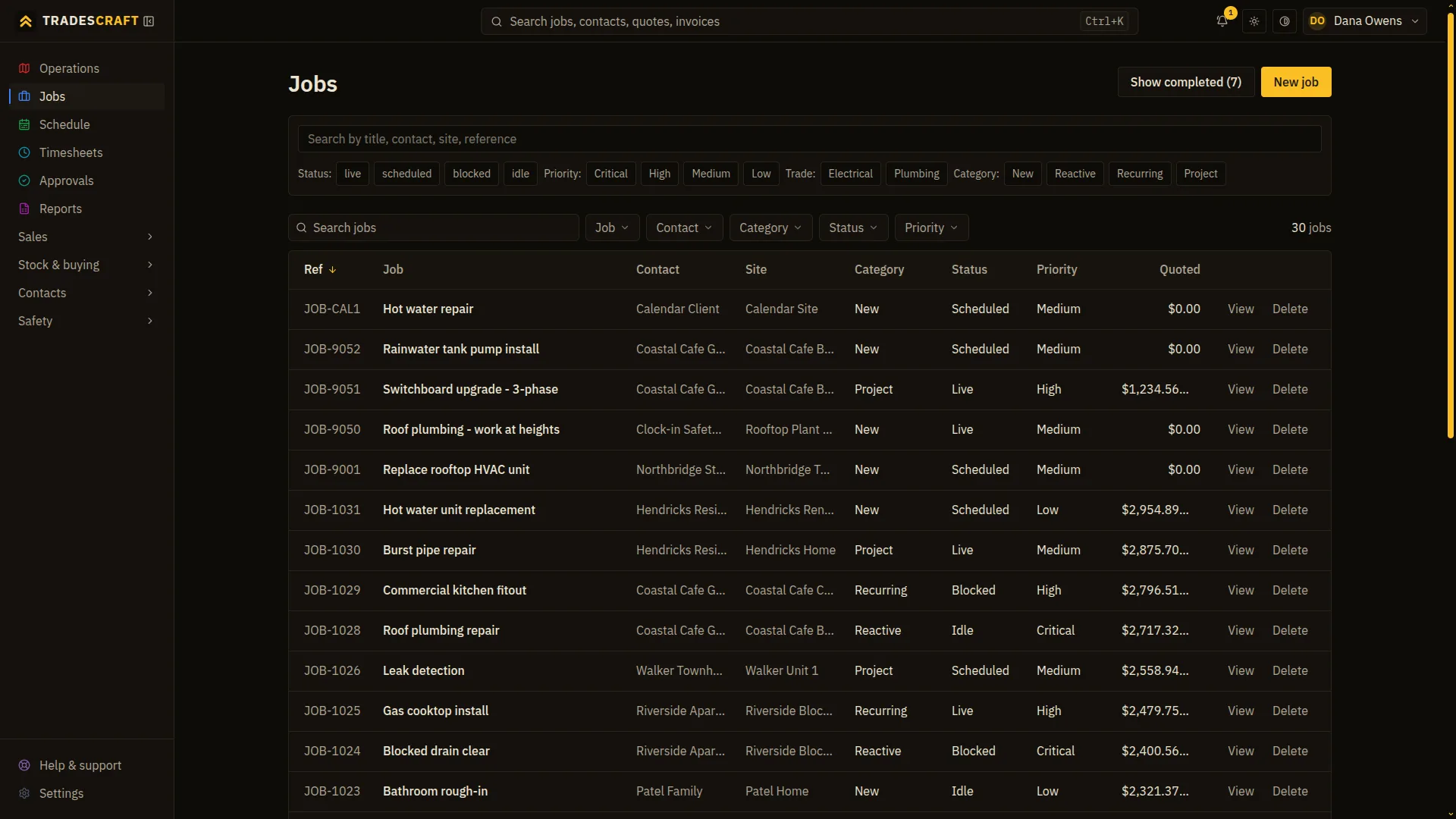
Task: Click the magnifier icon in global search
Action: 497,21
